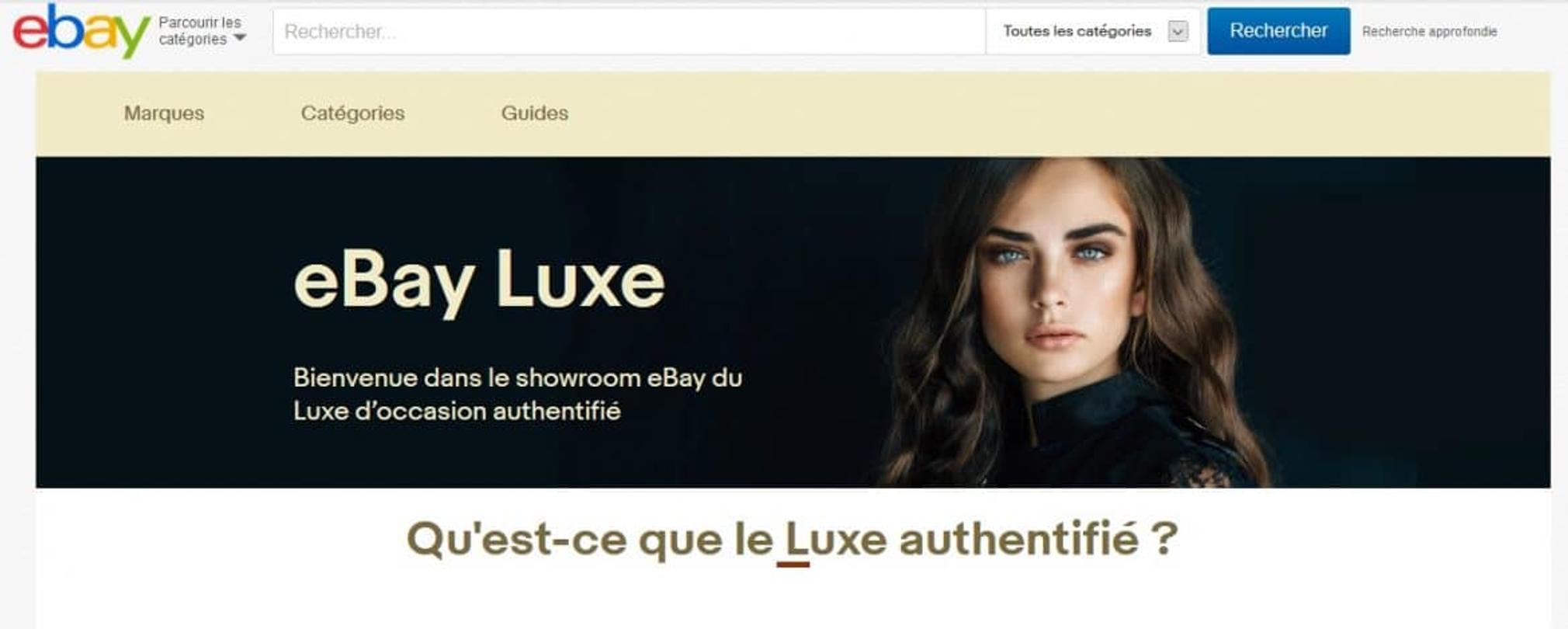Click the Bienvenue dans le showroom text
Viewport: 1568px width, 629px height.
click(x=518, y=394)
